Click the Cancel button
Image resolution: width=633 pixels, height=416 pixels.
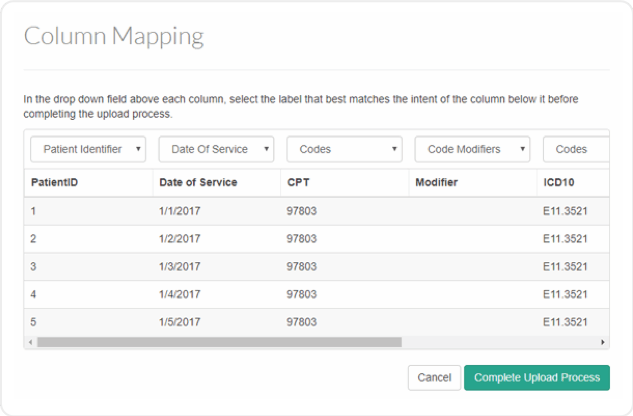[x=434, y=378]
